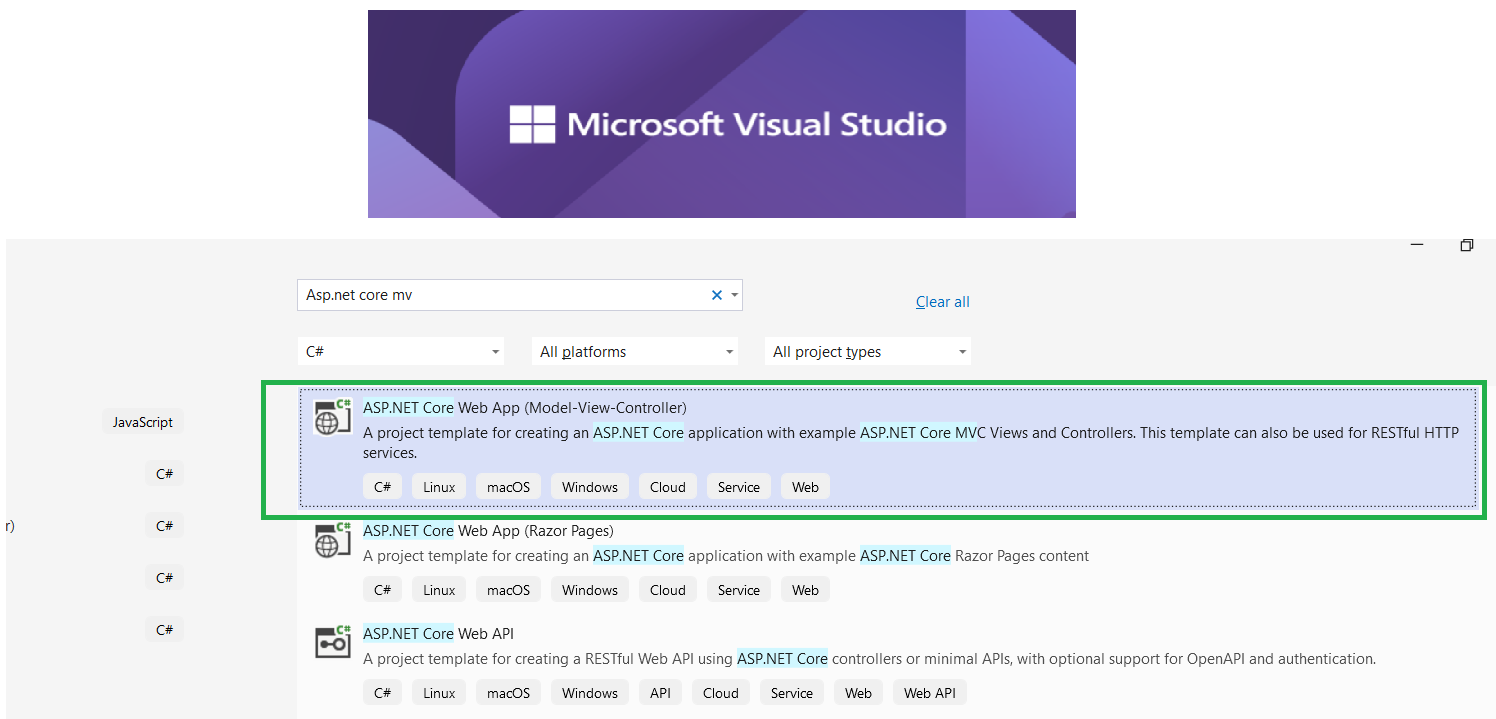
Task: Click the C# tag on the Razor Pages template
Action: pos(382,590)
